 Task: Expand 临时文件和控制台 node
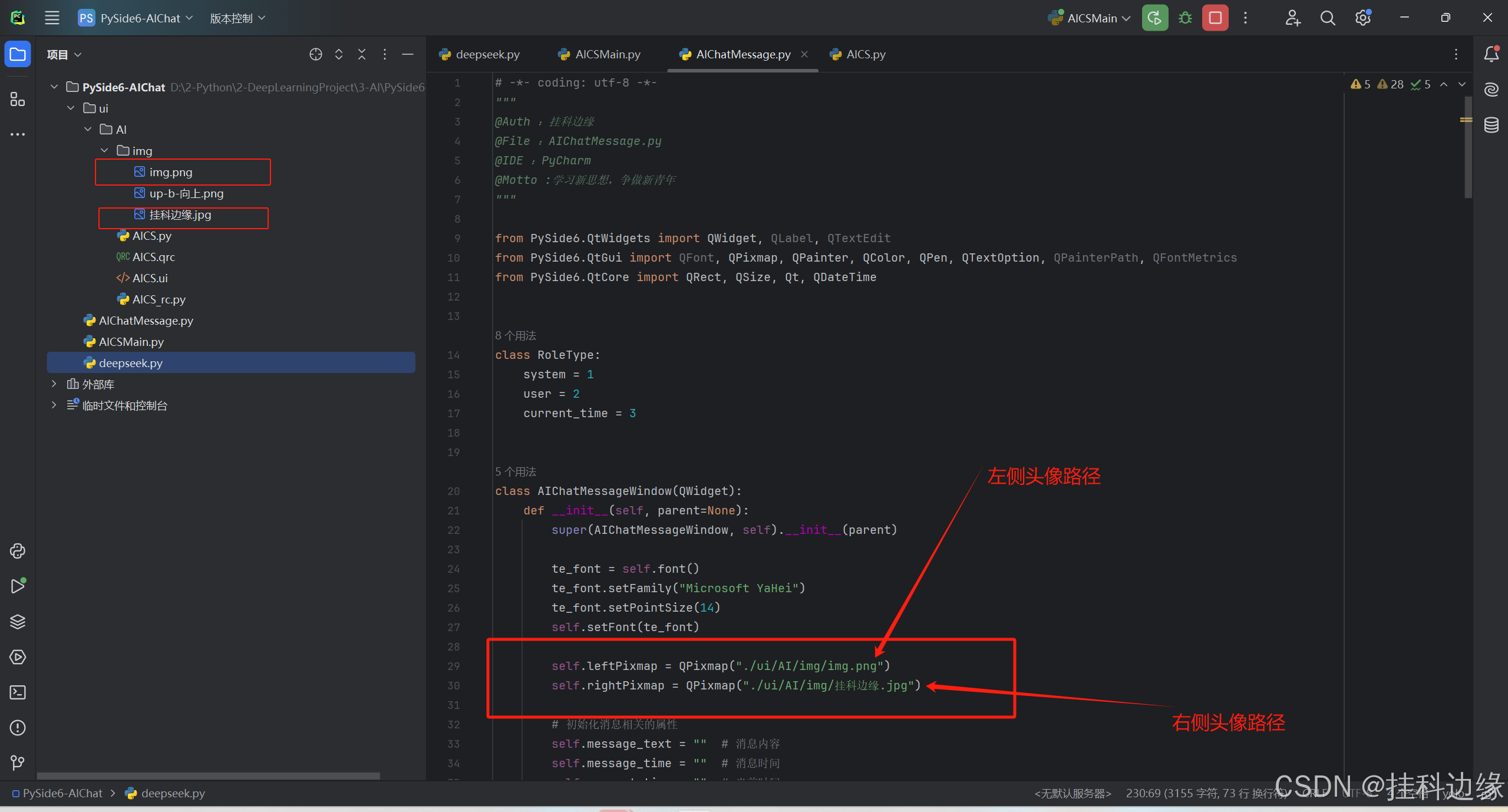click(x=54, y=405)
